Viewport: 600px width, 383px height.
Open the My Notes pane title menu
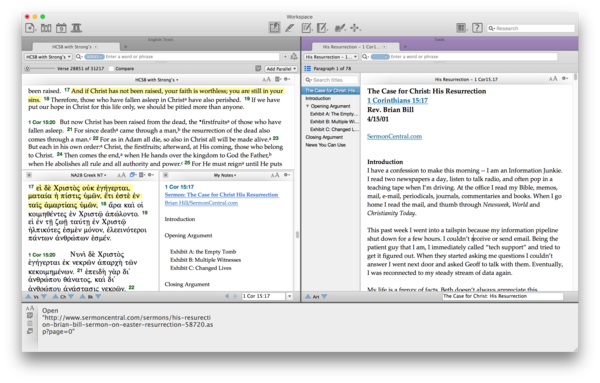[x=225, y=175]
